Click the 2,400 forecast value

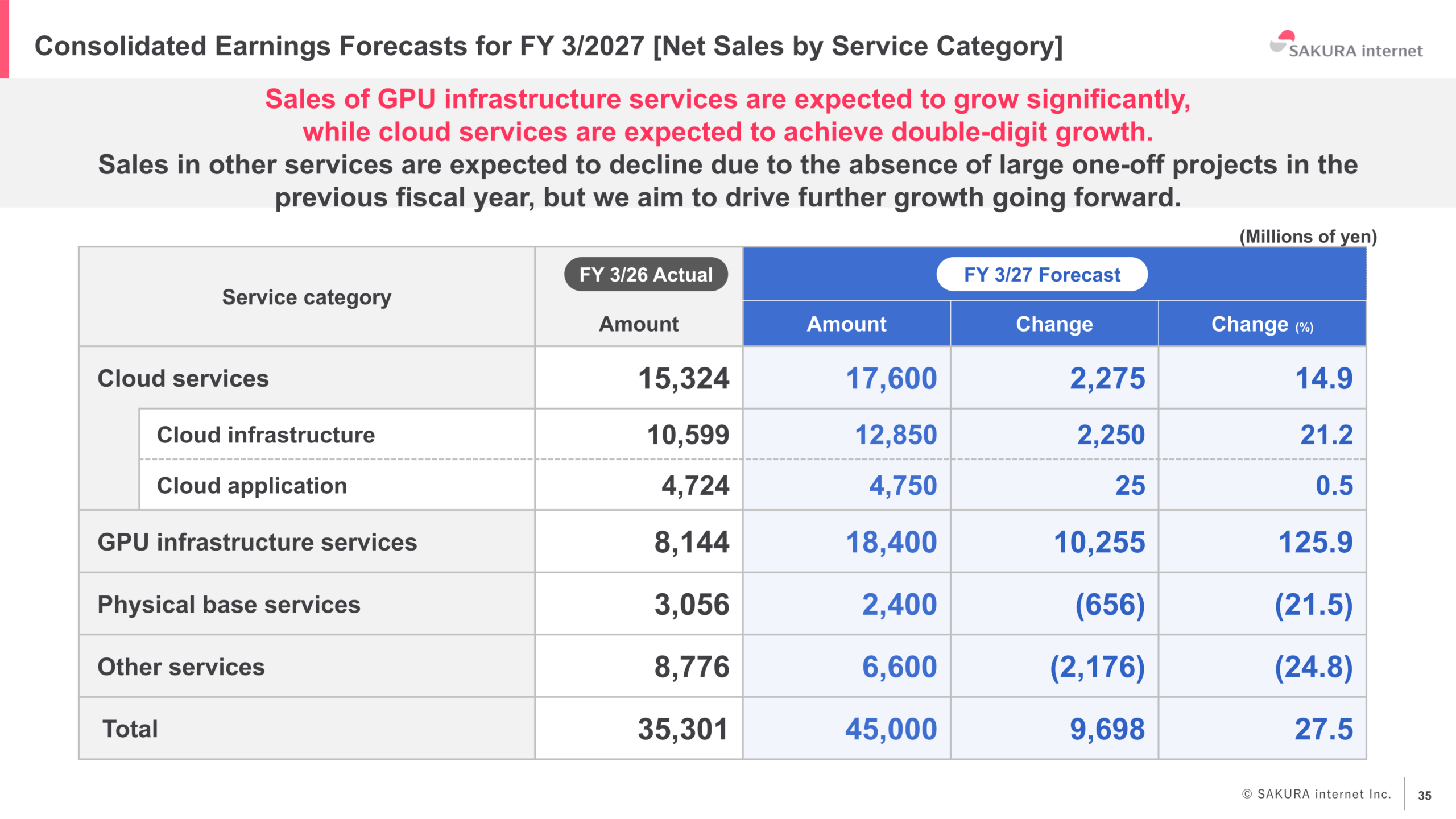(899, 605)
